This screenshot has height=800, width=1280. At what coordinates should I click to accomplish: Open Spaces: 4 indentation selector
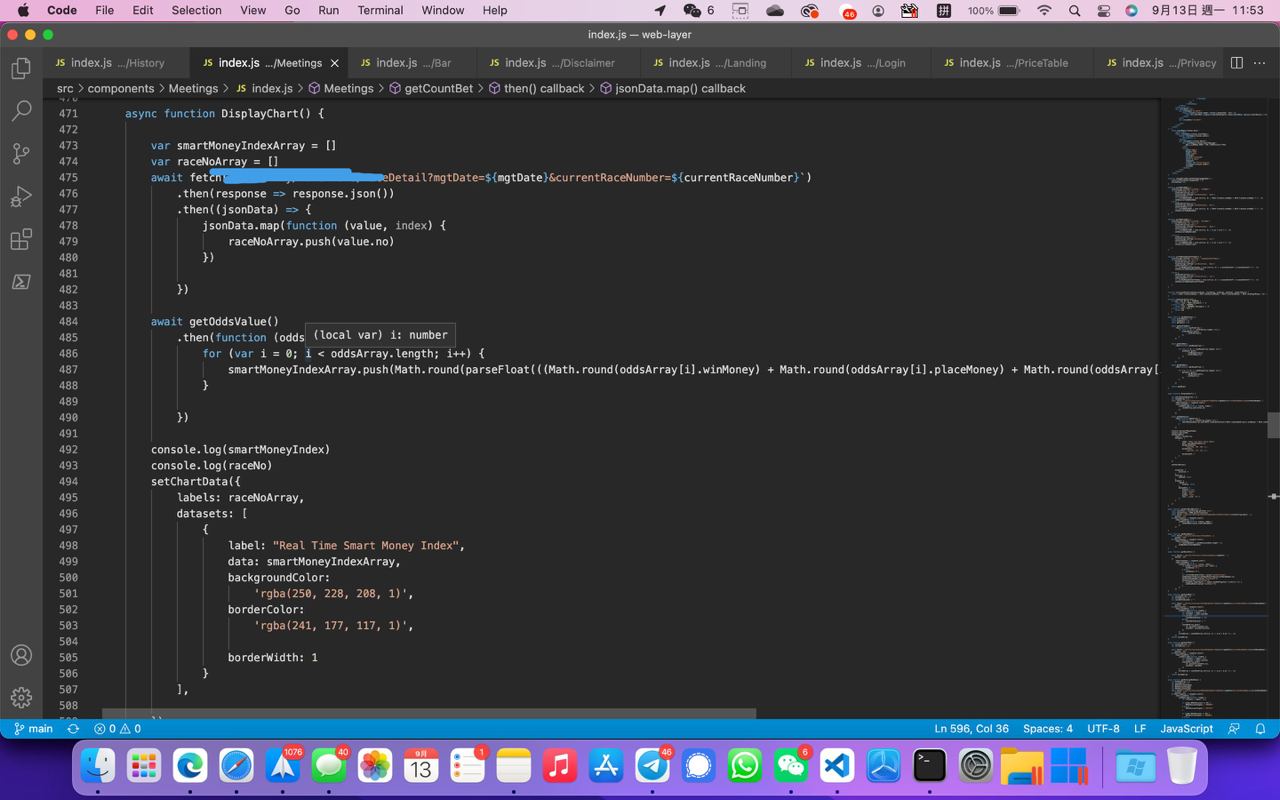point(1047,729)
